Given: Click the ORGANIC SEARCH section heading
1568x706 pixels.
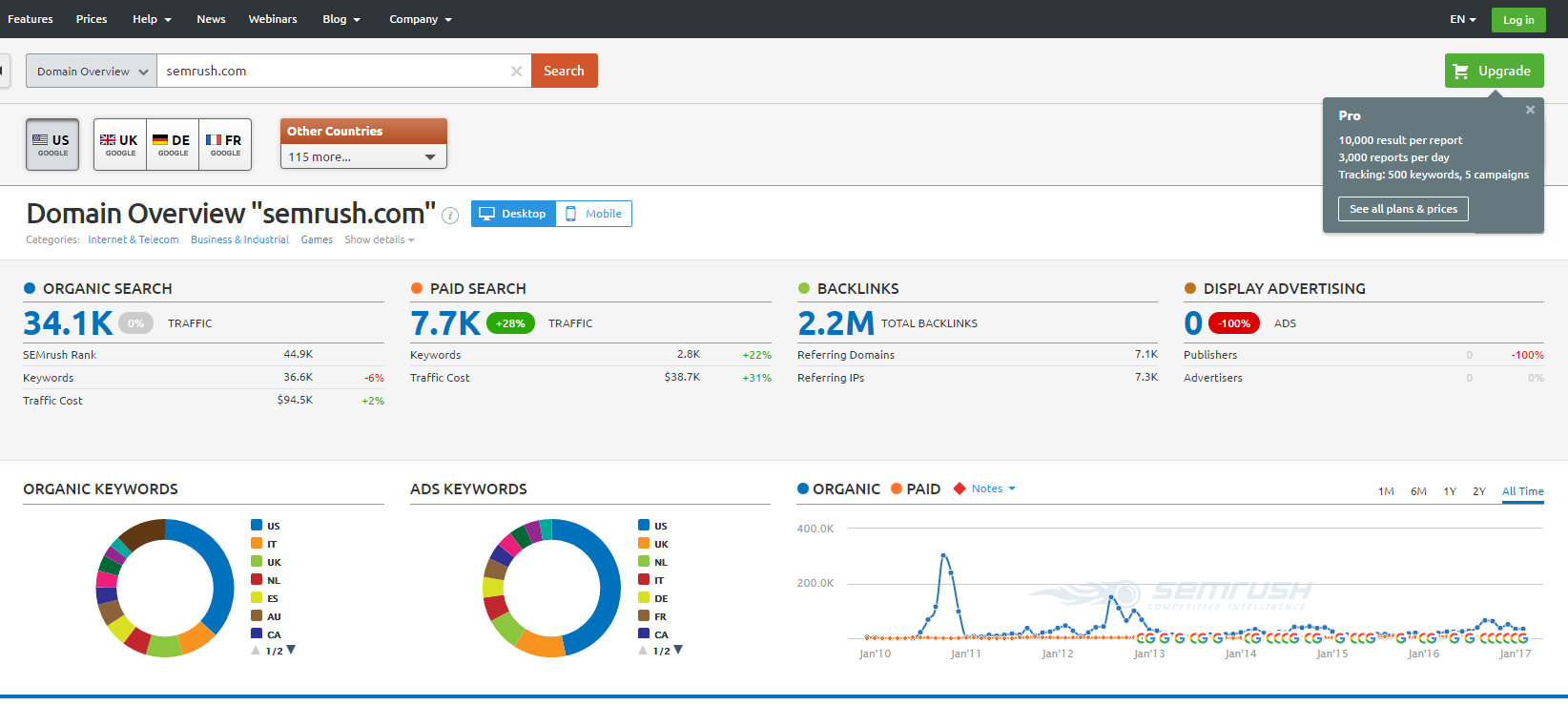Looking at the screenshot, I should pyautogui.click(x=107, y=288).
